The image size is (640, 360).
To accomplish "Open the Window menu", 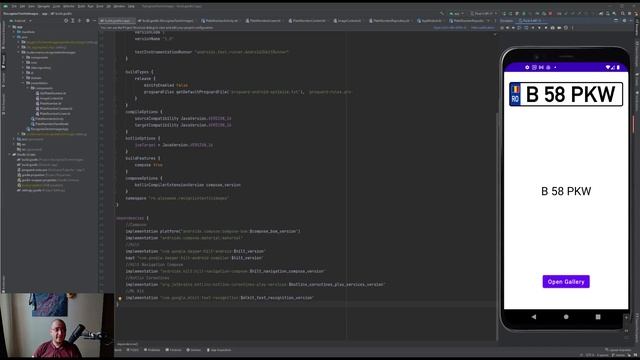I will pos(120,7).
